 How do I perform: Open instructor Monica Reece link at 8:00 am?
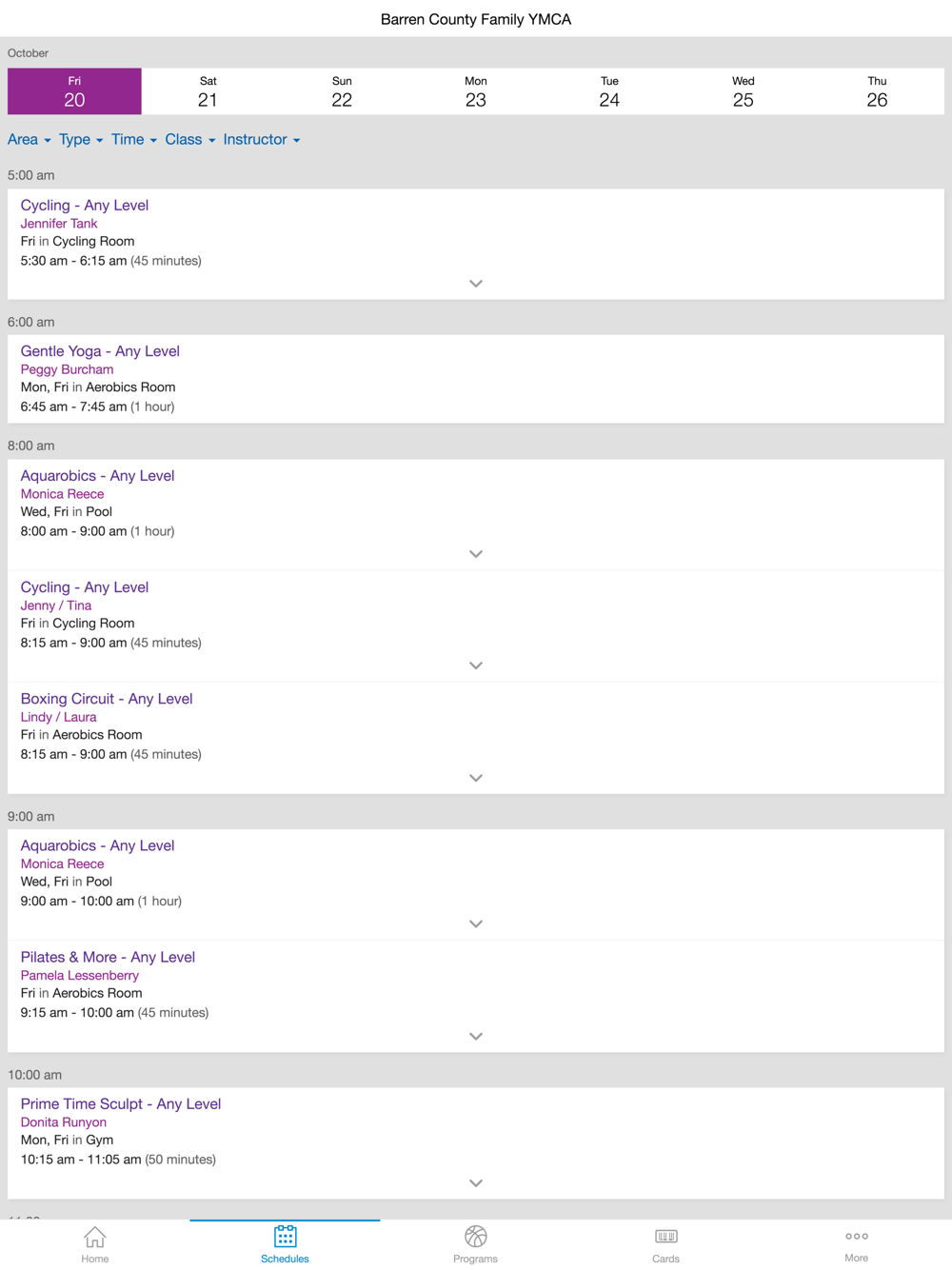coord(63,494)
